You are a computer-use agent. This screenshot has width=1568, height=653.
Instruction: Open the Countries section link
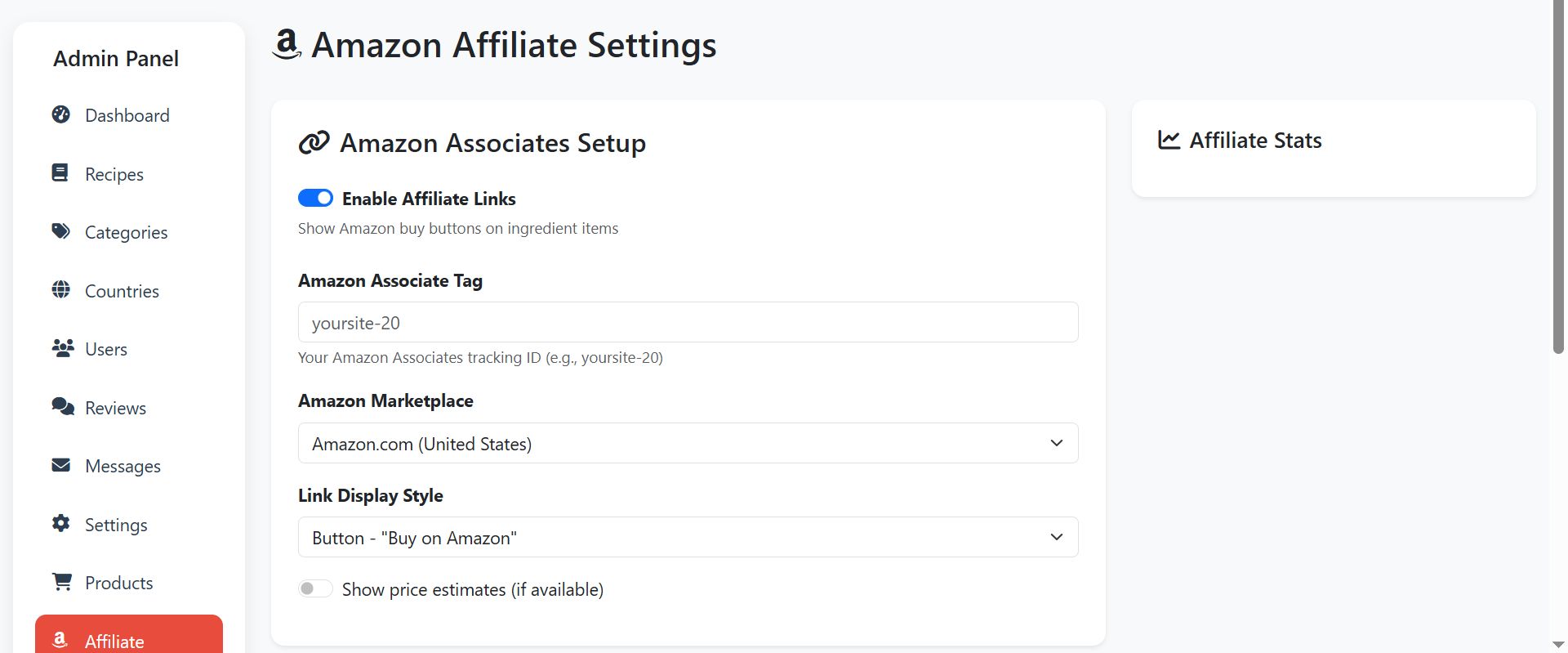(x=122, y=291)
